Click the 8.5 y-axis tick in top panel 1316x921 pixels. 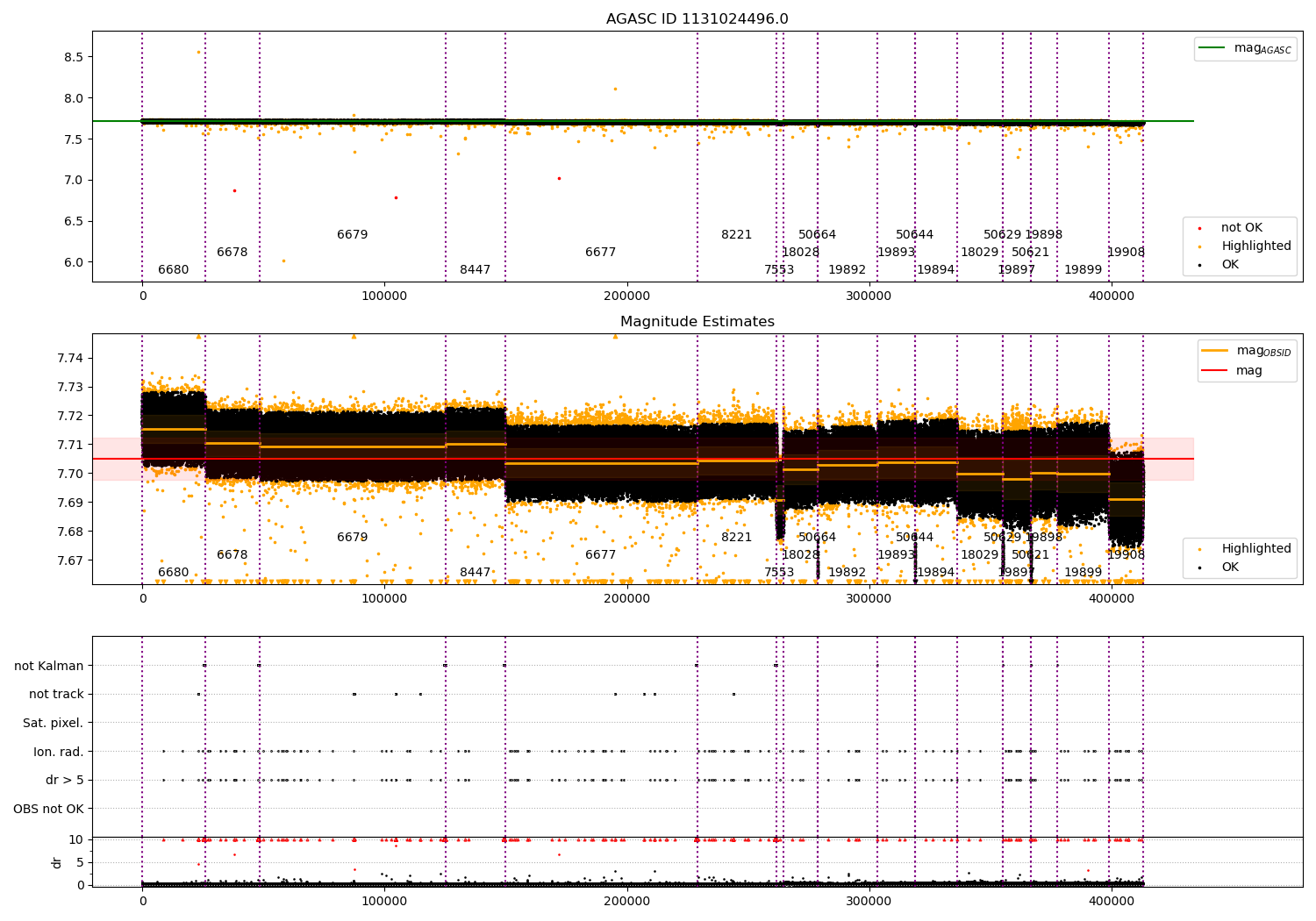[x=74, y=57]
